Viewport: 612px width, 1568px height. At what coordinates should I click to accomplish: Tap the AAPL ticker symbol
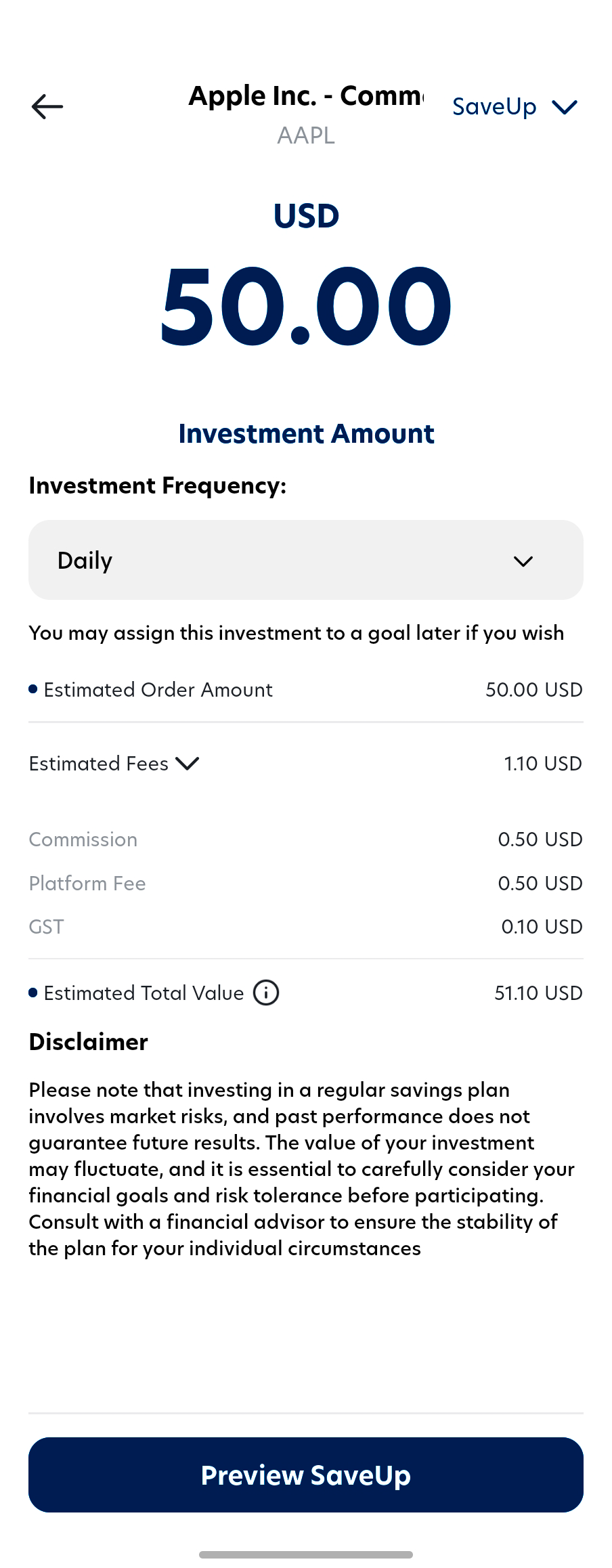pyautogui.click(x=306, y=135)
